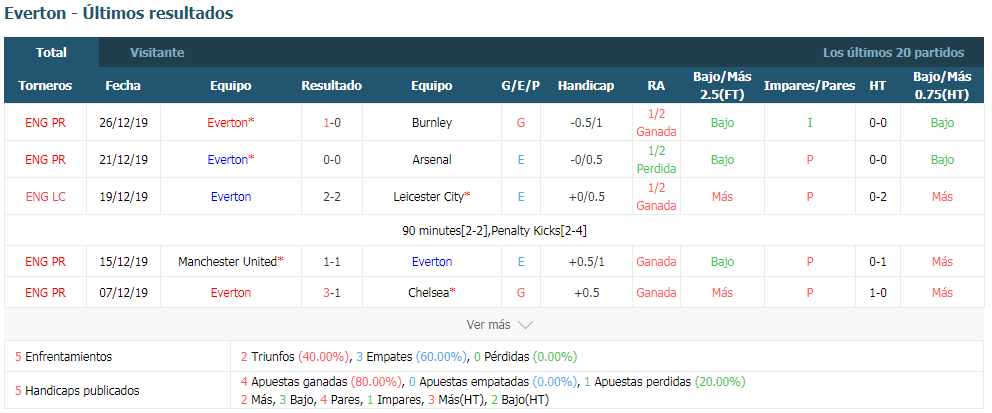Viewport: 992px width, 413px height.
Task: Open the 1-0 result against Burnley
Action: (x=332, y=123)
